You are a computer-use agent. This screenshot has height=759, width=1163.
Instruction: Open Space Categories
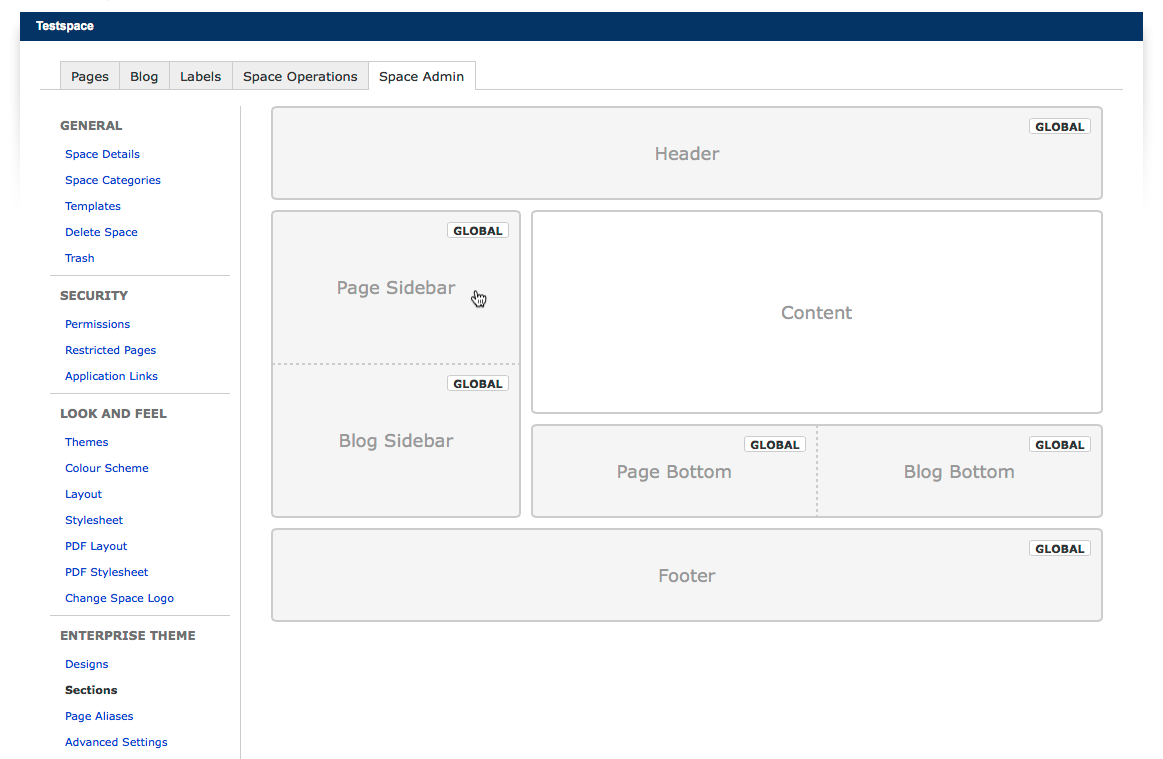[112, 180]
